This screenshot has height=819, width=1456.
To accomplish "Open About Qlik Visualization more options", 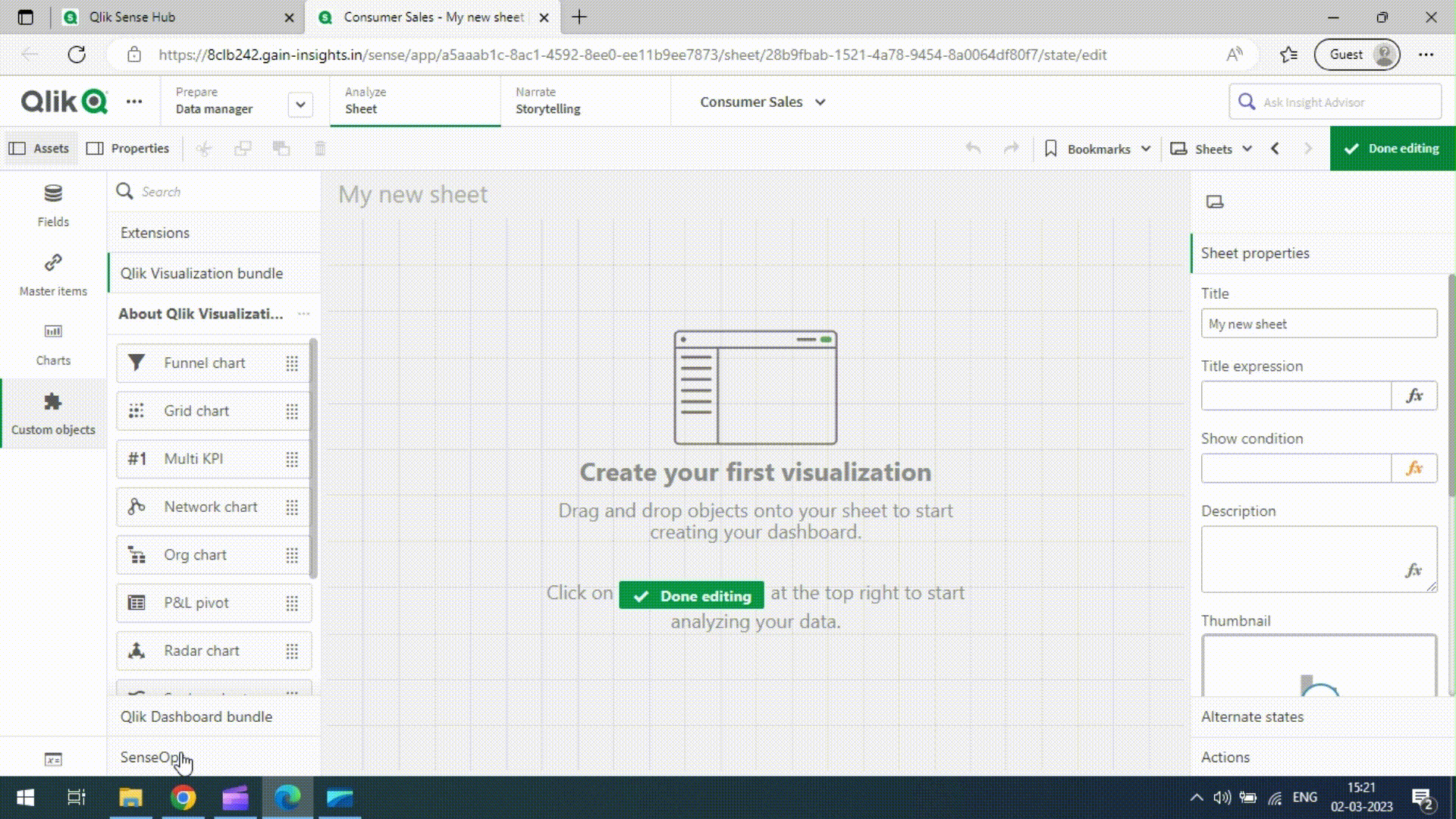I will coord(304,314).
